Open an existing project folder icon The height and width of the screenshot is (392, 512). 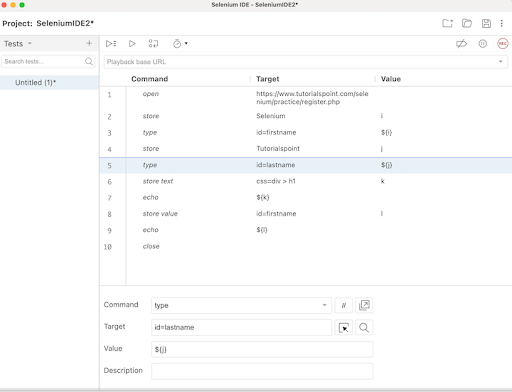467,23
